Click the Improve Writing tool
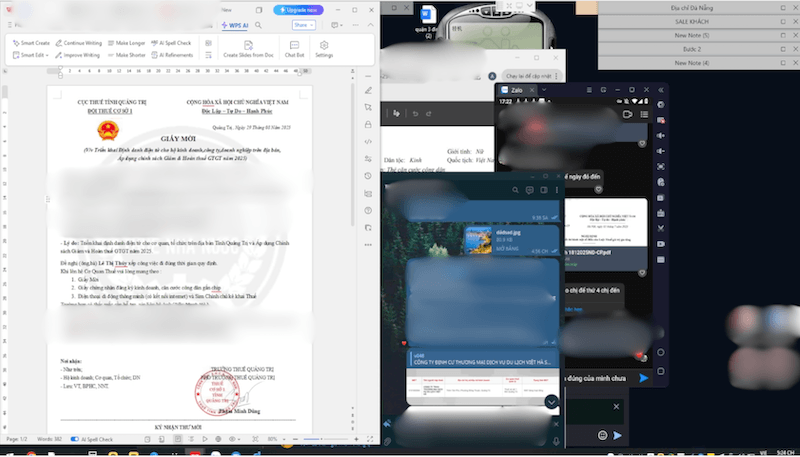 click(x=78, y=55)
